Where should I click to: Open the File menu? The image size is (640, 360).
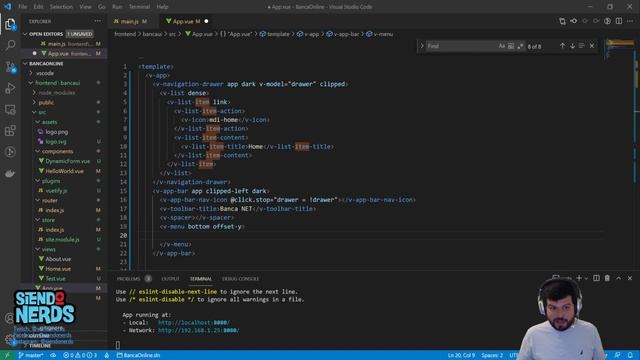tap(22, 7)
